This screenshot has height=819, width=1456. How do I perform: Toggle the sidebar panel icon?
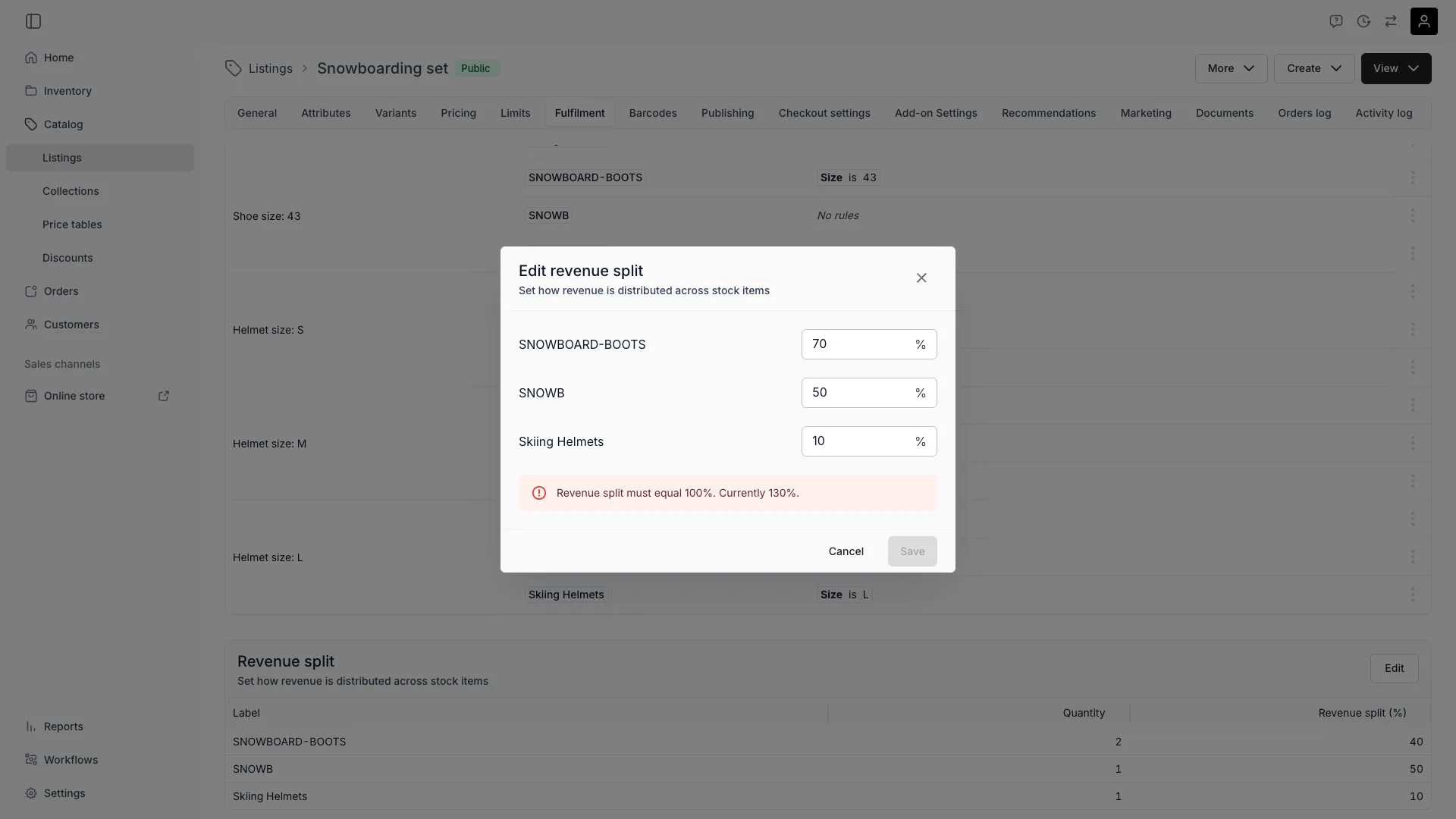[33, 21]
